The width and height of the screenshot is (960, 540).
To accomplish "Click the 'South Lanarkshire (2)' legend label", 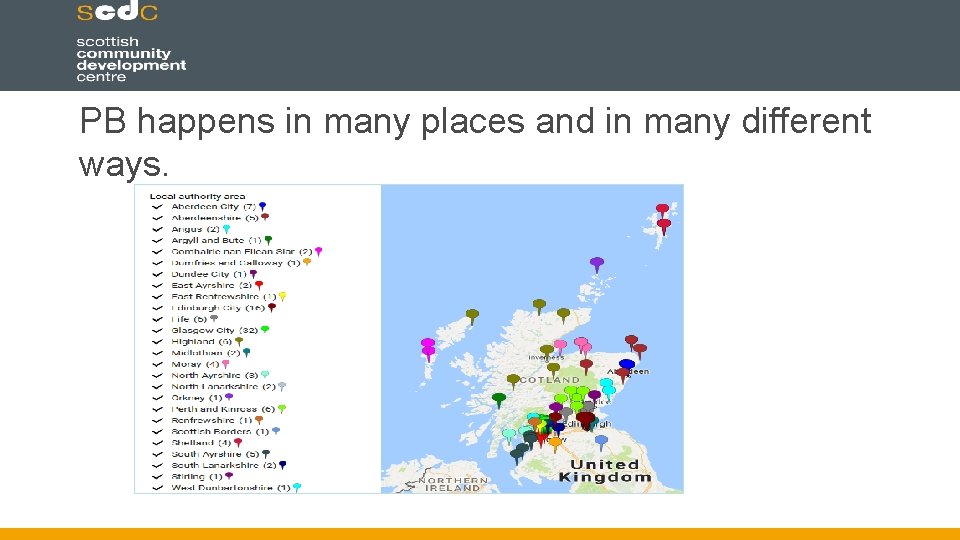I will pyautogui.click(x=223, y=465).
